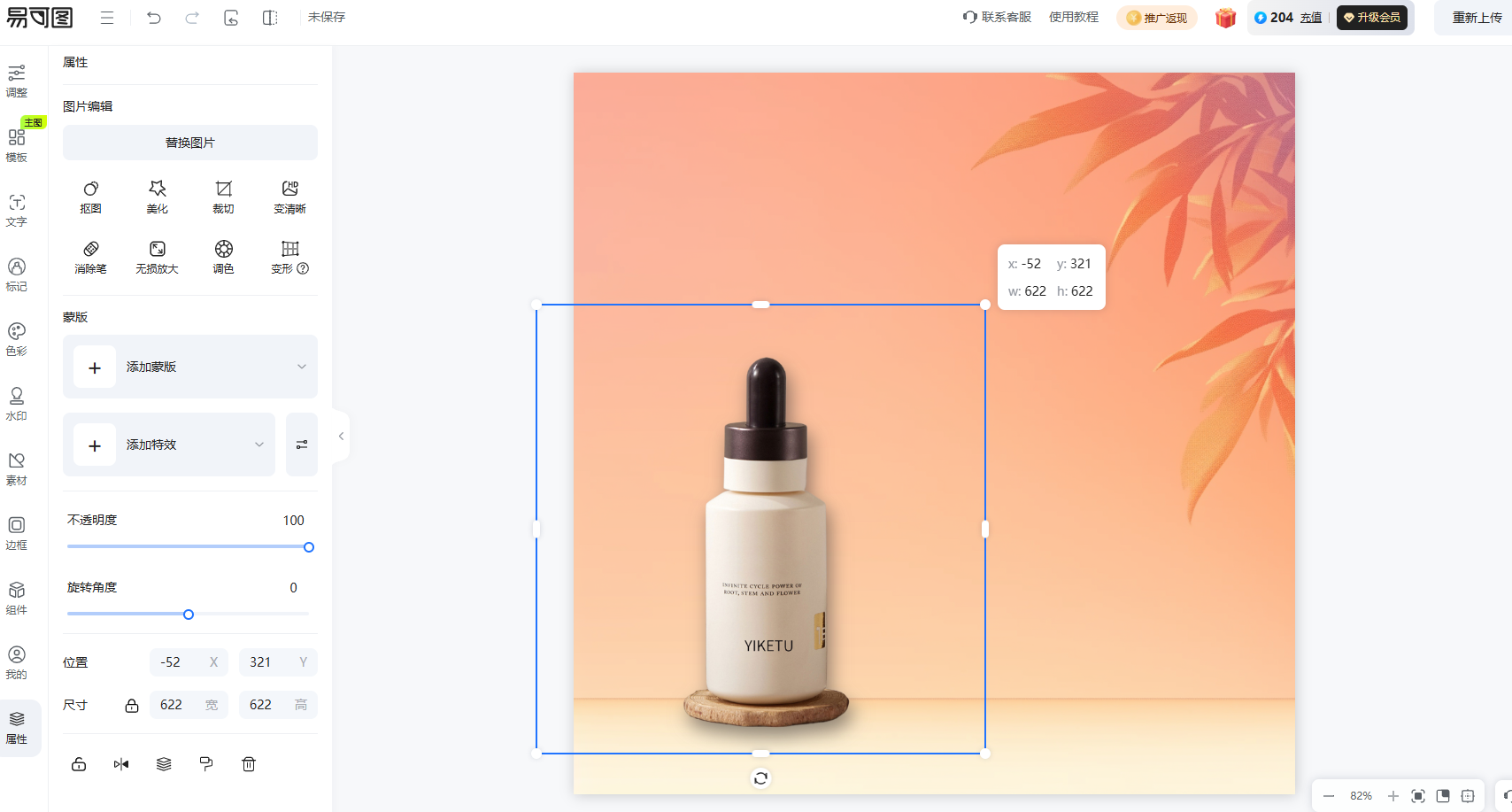Expand the 添加特效 dropdown
The width and height of the screenshot is (1512, 812).
[x=259, y=445]
